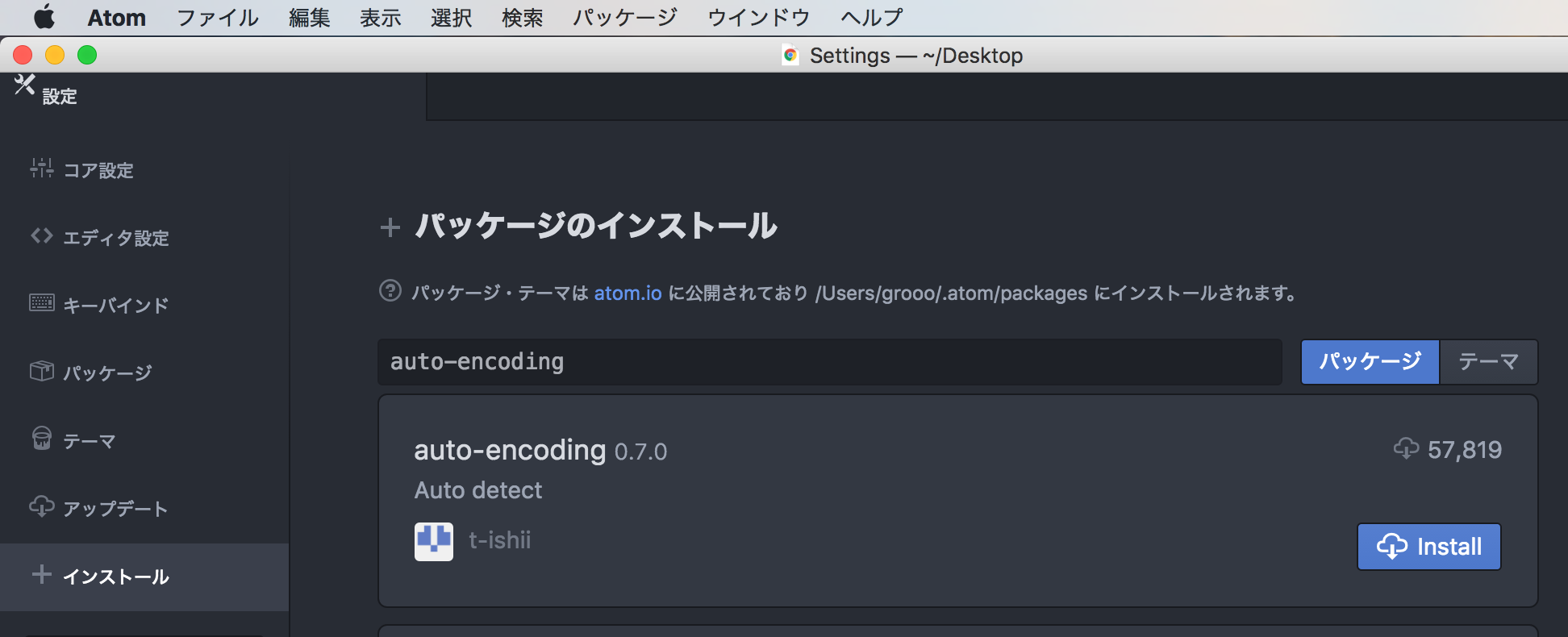Maximize window with green button
This screenshot has height=637, width=1568.
87,55
